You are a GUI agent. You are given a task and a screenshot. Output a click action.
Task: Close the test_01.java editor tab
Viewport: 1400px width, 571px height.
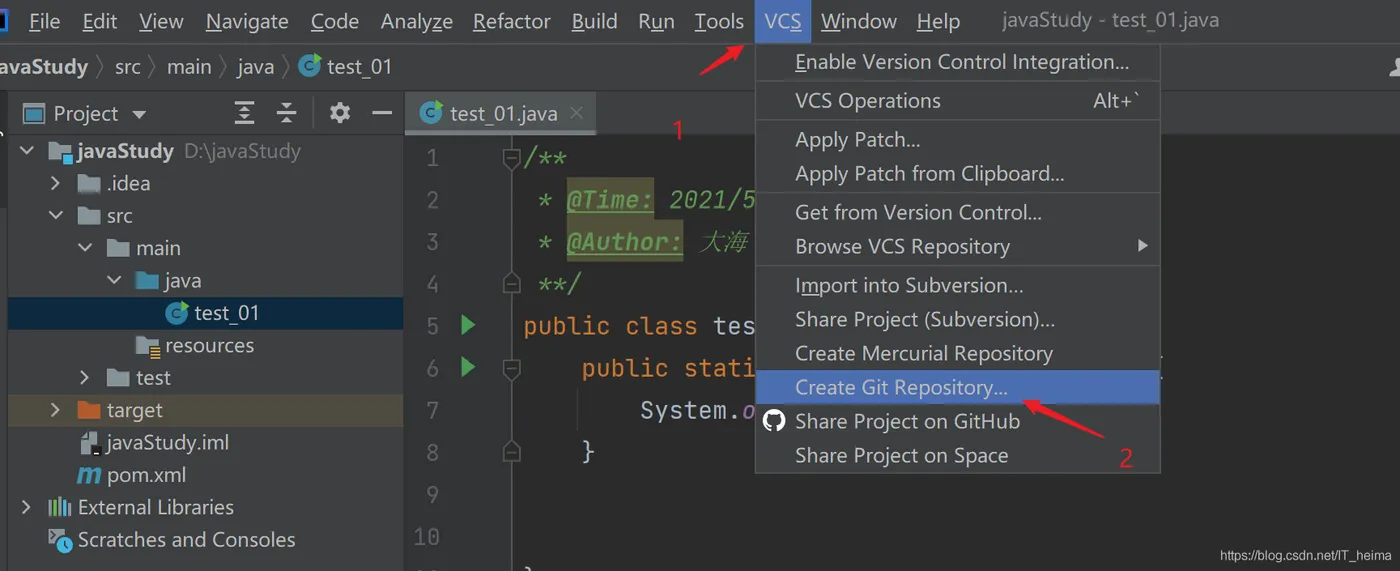pos(576,113)
